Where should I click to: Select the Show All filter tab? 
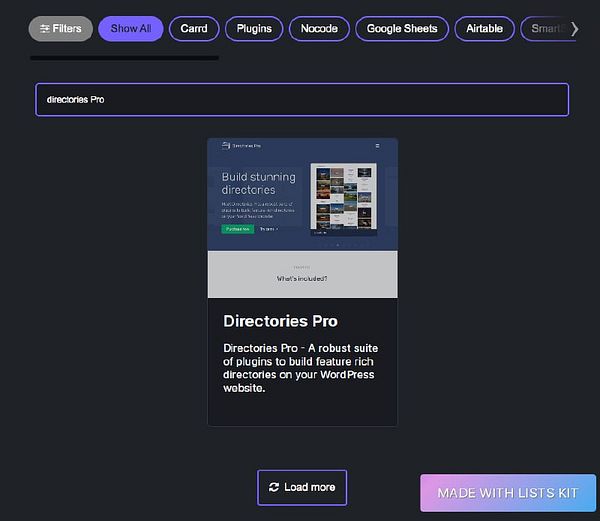pos(131,29)
